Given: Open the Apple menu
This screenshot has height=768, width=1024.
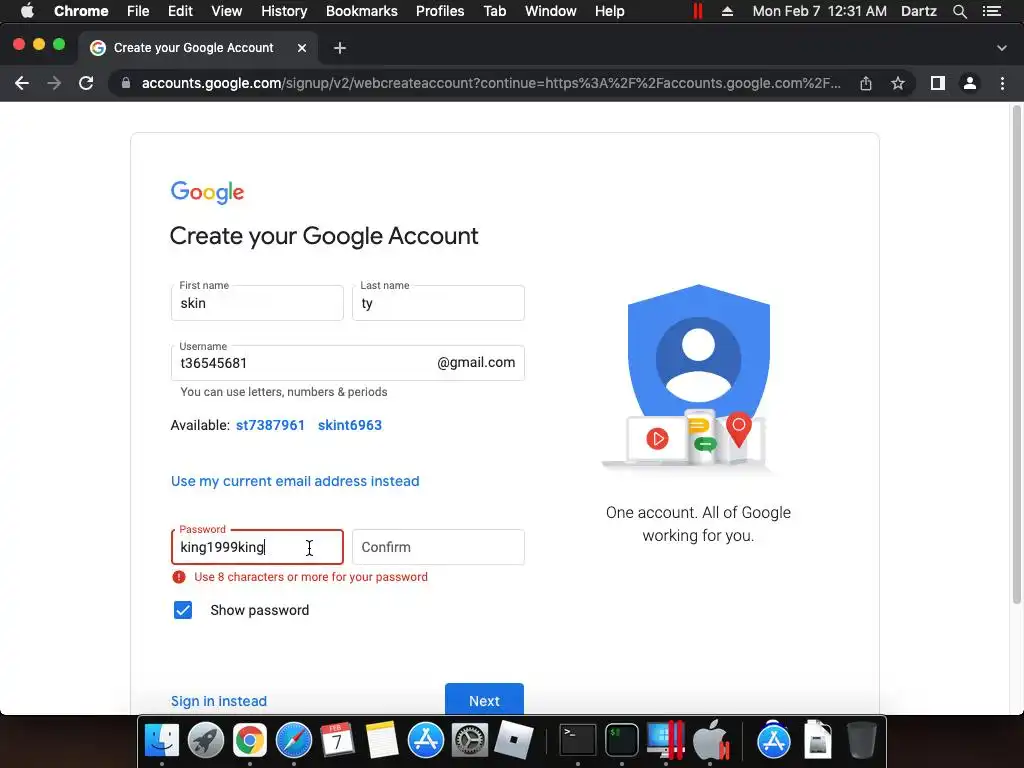Looking at the screenshot, I should point(27,11).
